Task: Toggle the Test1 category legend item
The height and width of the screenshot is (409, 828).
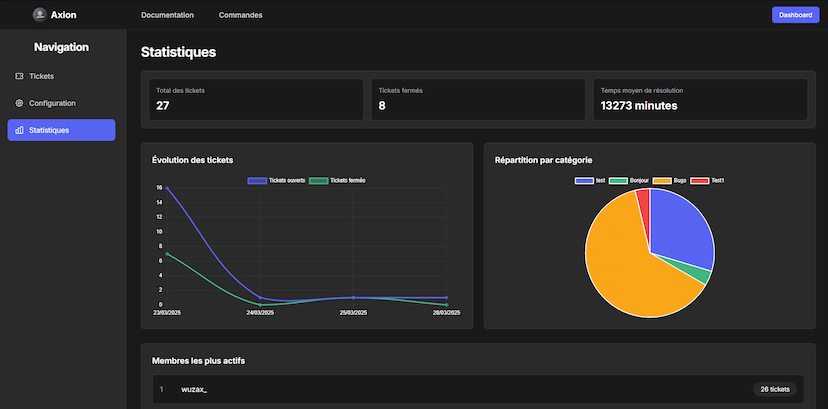Action: point(708,180)
